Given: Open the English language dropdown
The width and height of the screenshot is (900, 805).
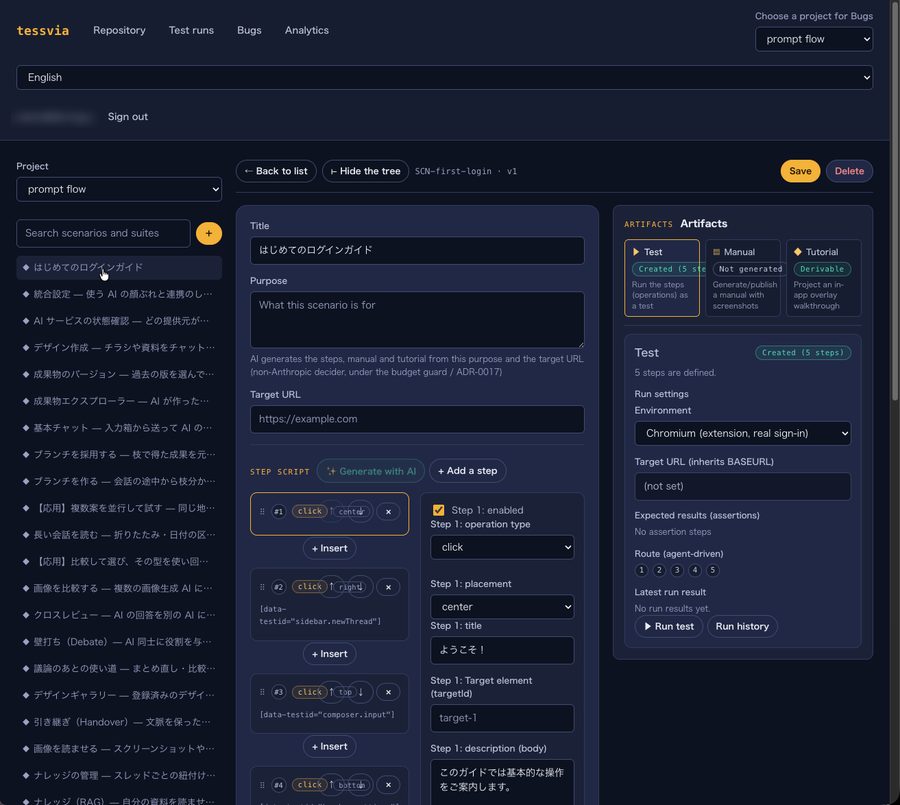Looking at the screenshot, I should point(444,78).
